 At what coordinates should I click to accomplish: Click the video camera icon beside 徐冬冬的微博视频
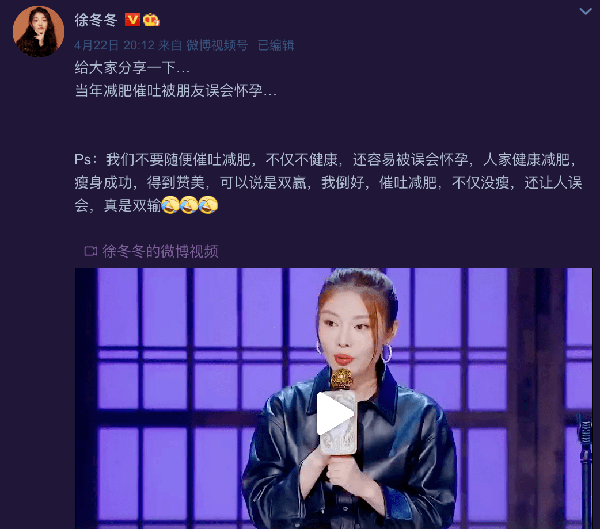pyautogui.click(x=91, y=251)
